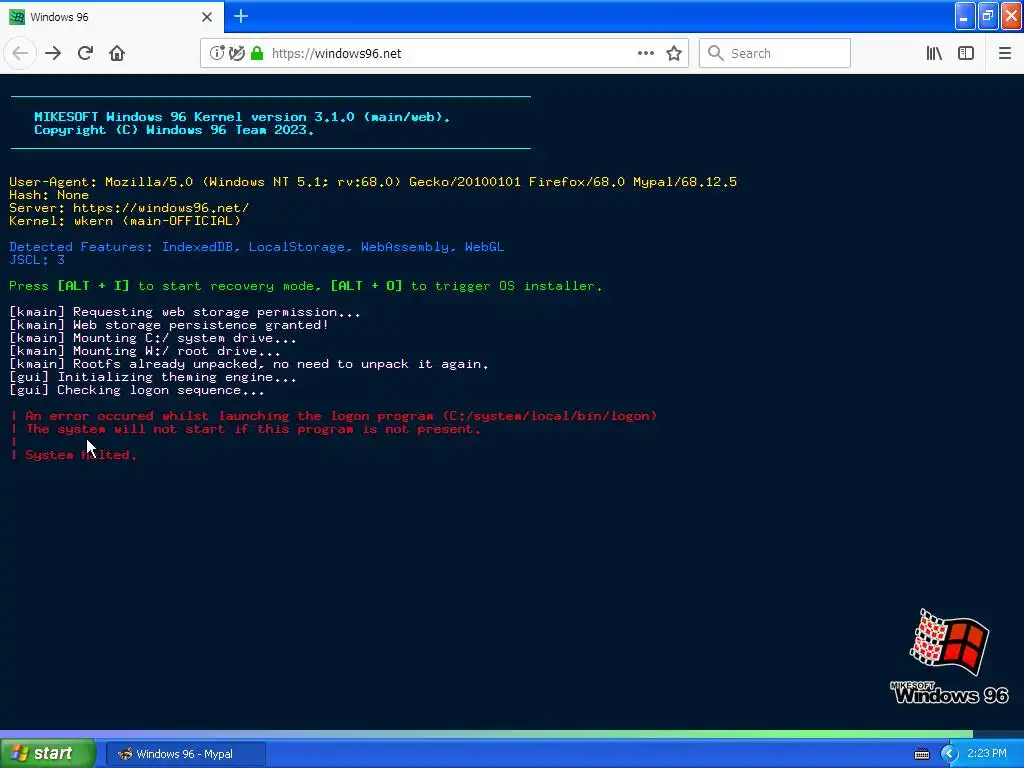Click the on-screen keyboard tray icon
This screenshot has height=768, width=1024.
click(921, 754)
